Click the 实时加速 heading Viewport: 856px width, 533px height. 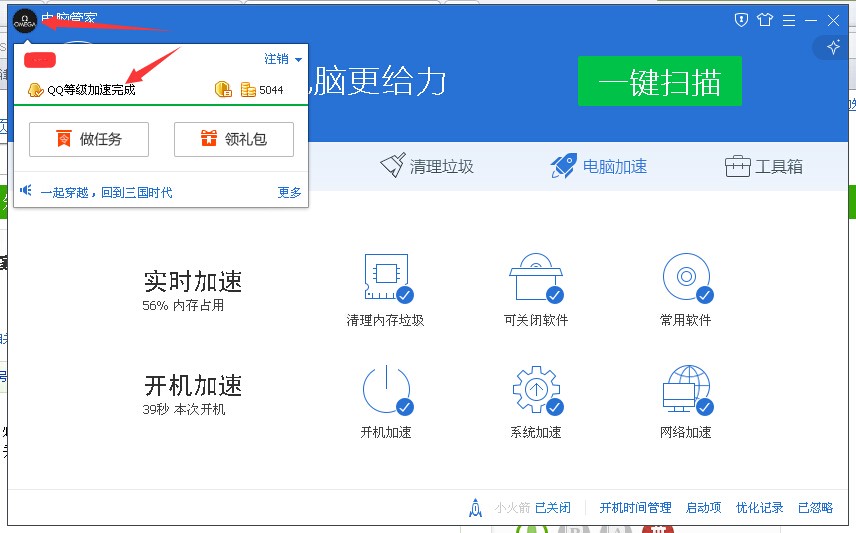click(x=193, y=282)
